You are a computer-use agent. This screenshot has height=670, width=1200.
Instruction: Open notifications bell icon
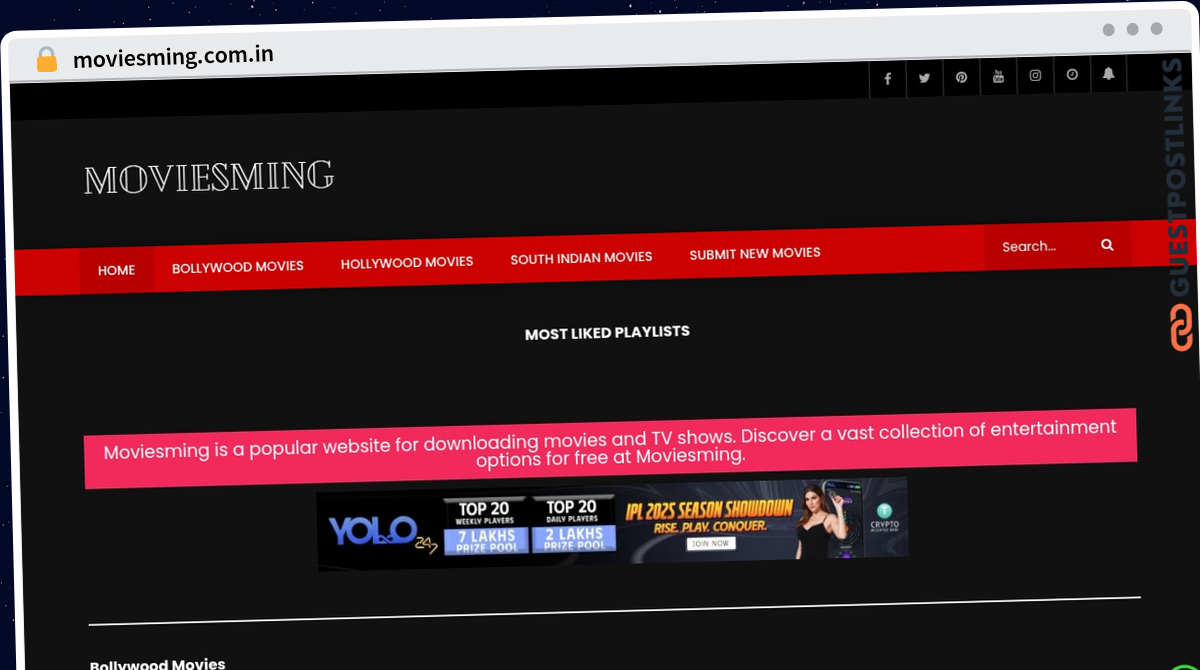[x=1109, y=73]
